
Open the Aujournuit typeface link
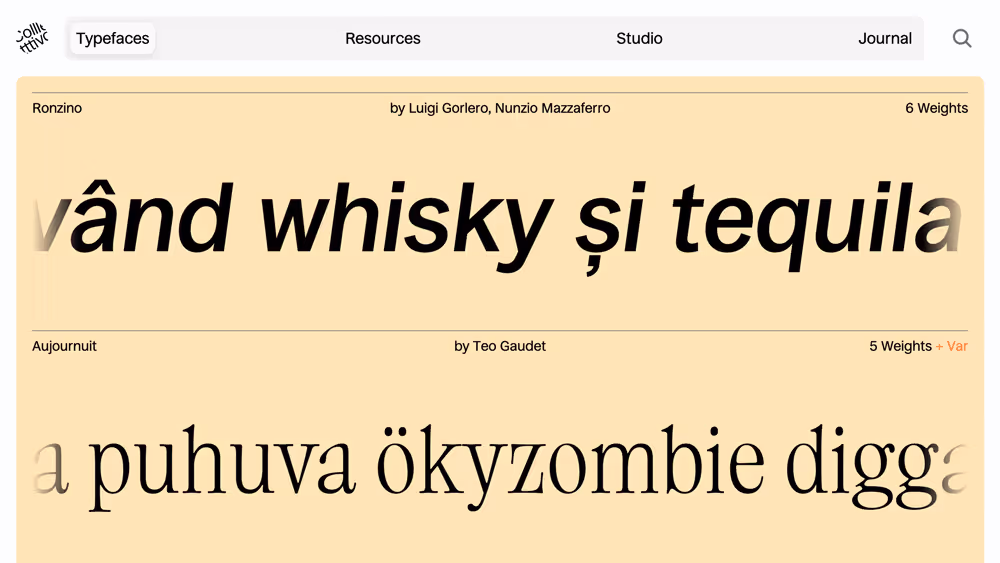[x=64, y=346]
